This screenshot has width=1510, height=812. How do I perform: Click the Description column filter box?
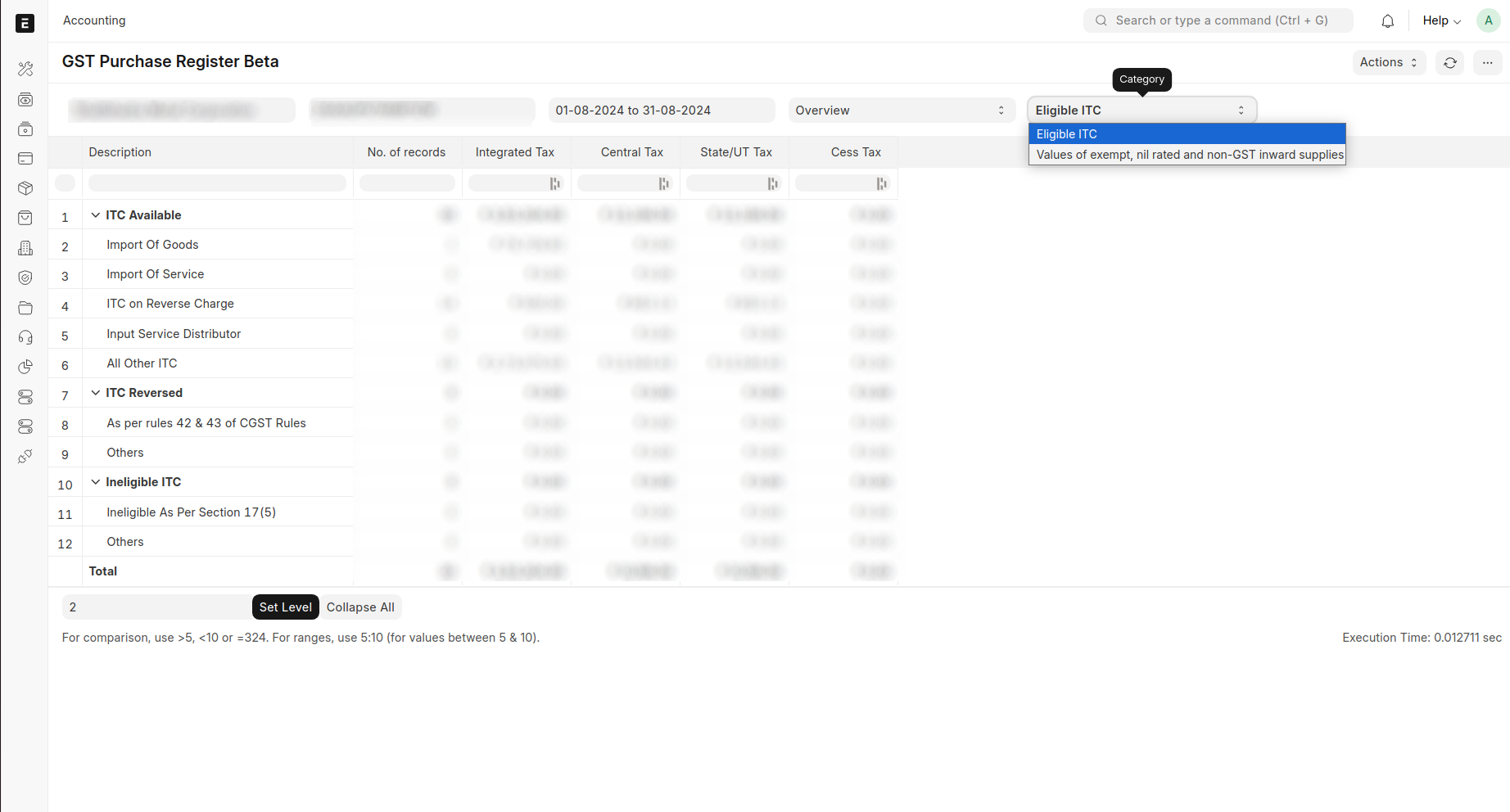coord(218,183)
